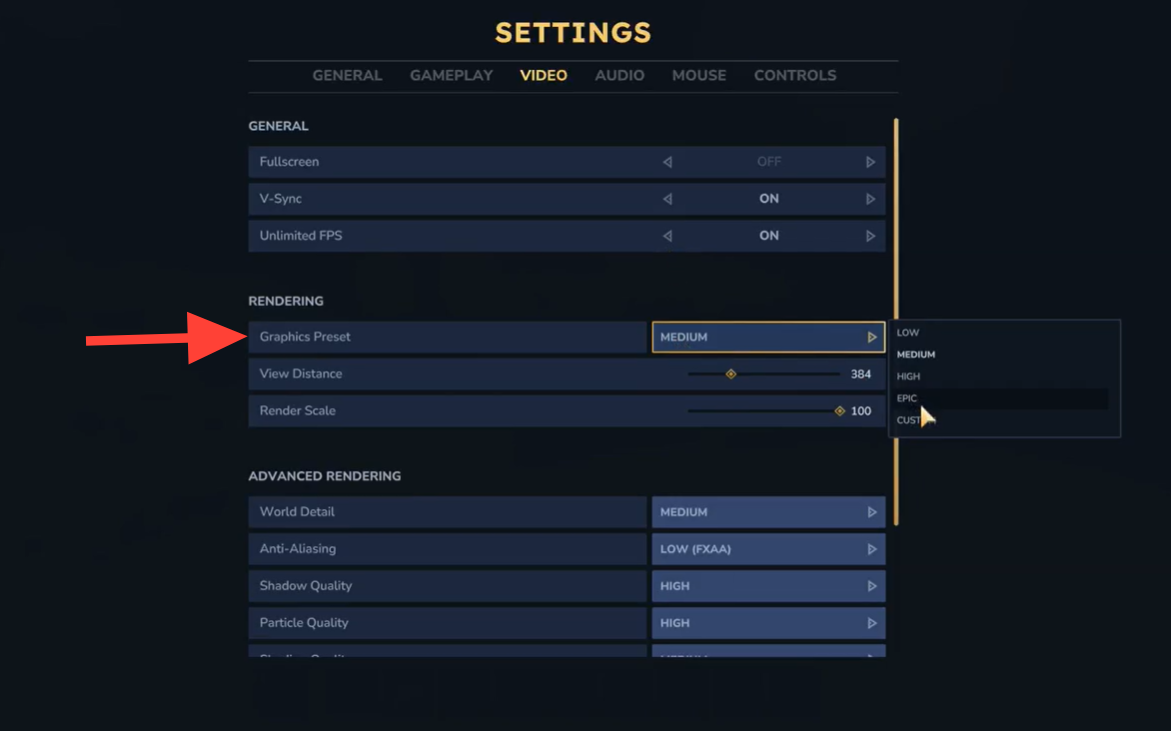Switch to the Audio tab

[620, 75]
